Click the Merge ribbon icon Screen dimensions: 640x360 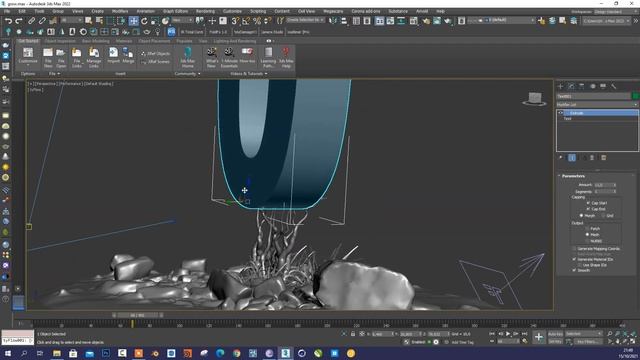click(x=128, y=56)
